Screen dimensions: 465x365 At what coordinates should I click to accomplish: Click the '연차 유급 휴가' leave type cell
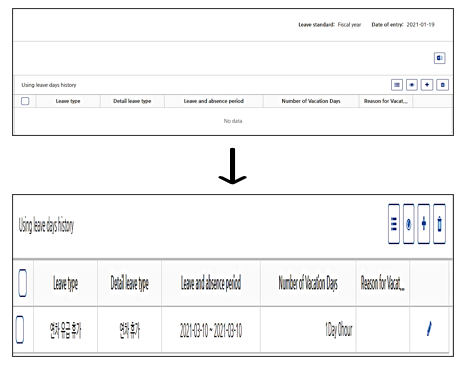[65, 330]
